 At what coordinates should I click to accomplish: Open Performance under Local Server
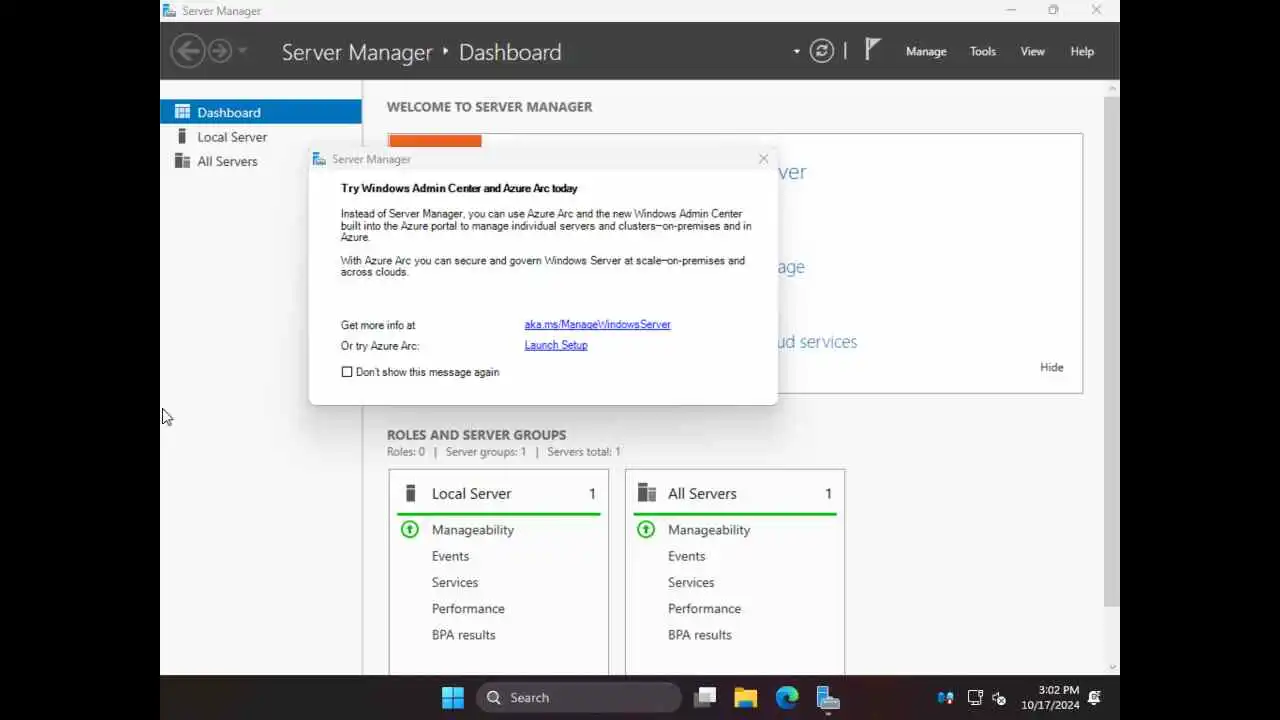468,608
